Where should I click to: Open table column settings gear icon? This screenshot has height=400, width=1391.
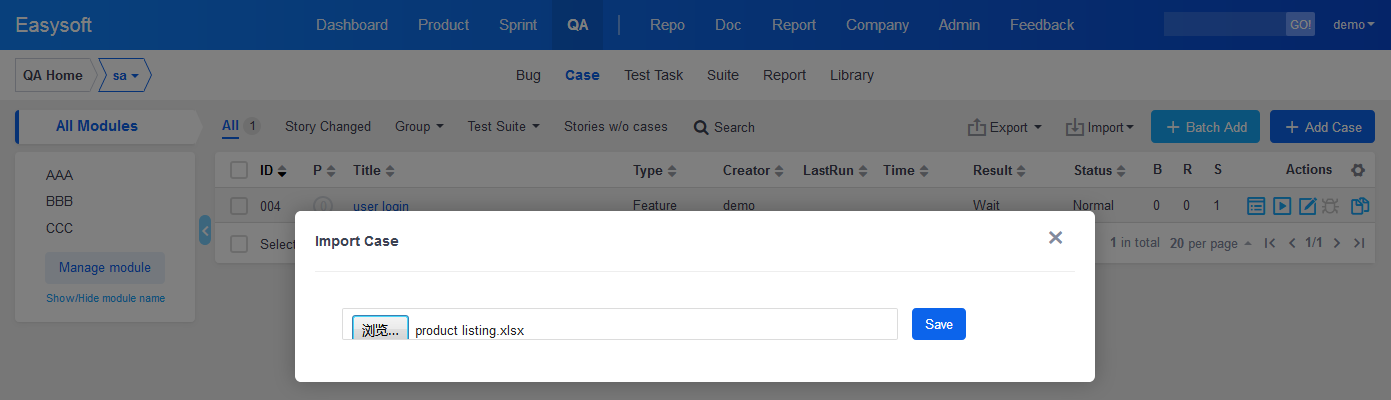(1358, 170)
